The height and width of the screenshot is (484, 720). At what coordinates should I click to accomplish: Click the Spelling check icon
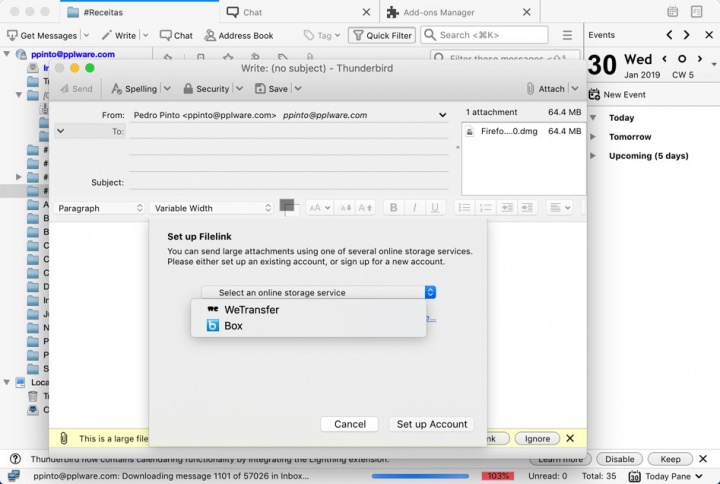117,89
